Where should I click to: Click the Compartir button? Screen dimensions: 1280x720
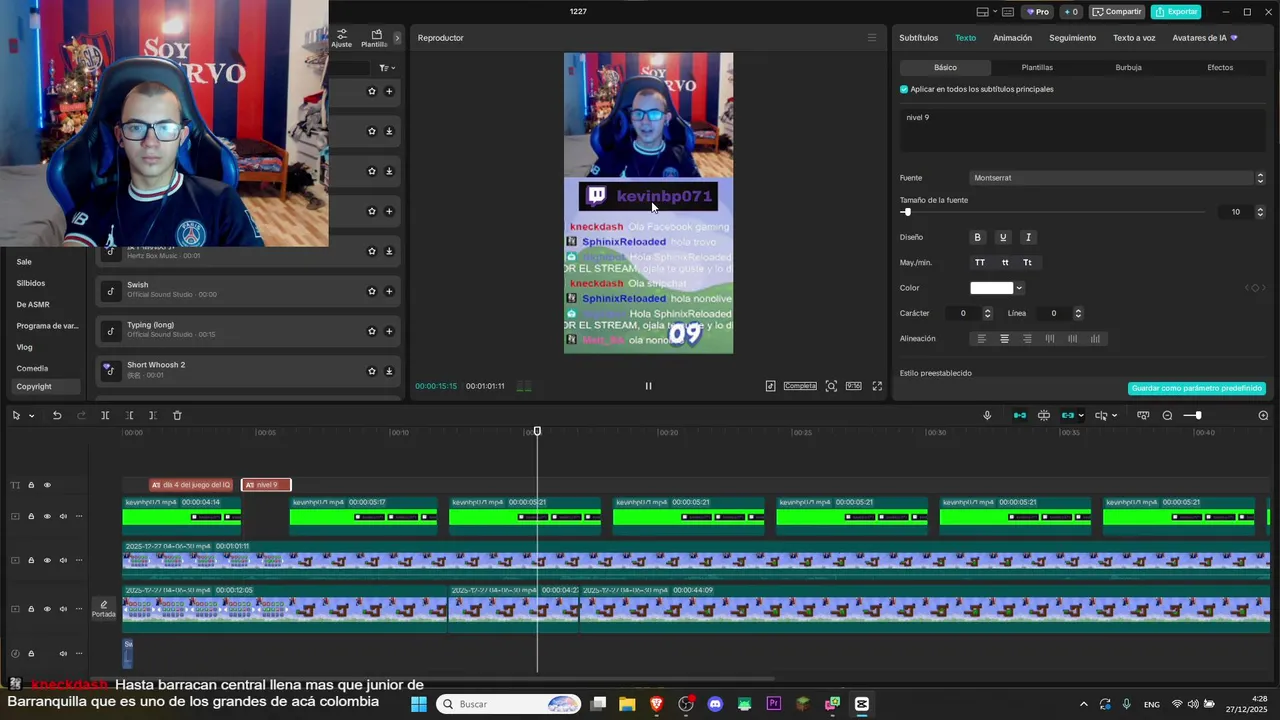pyautogui.click(x=1117, y=12)
